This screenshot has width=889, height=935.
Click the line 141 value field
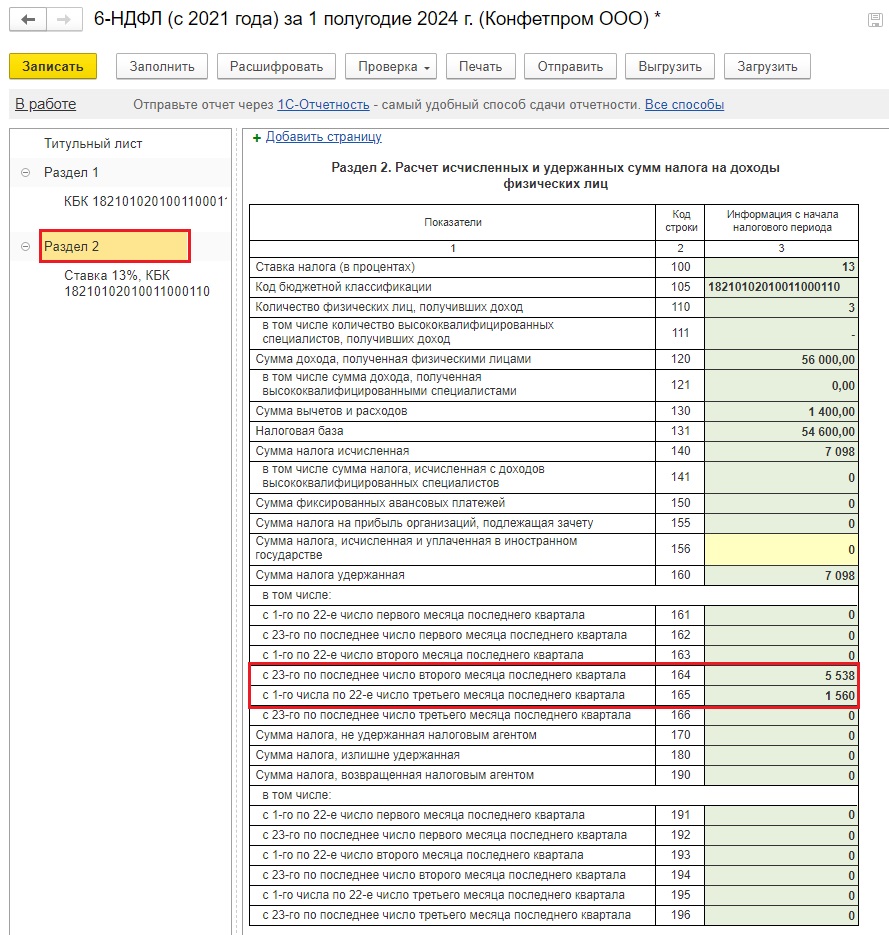coord(781,477)
